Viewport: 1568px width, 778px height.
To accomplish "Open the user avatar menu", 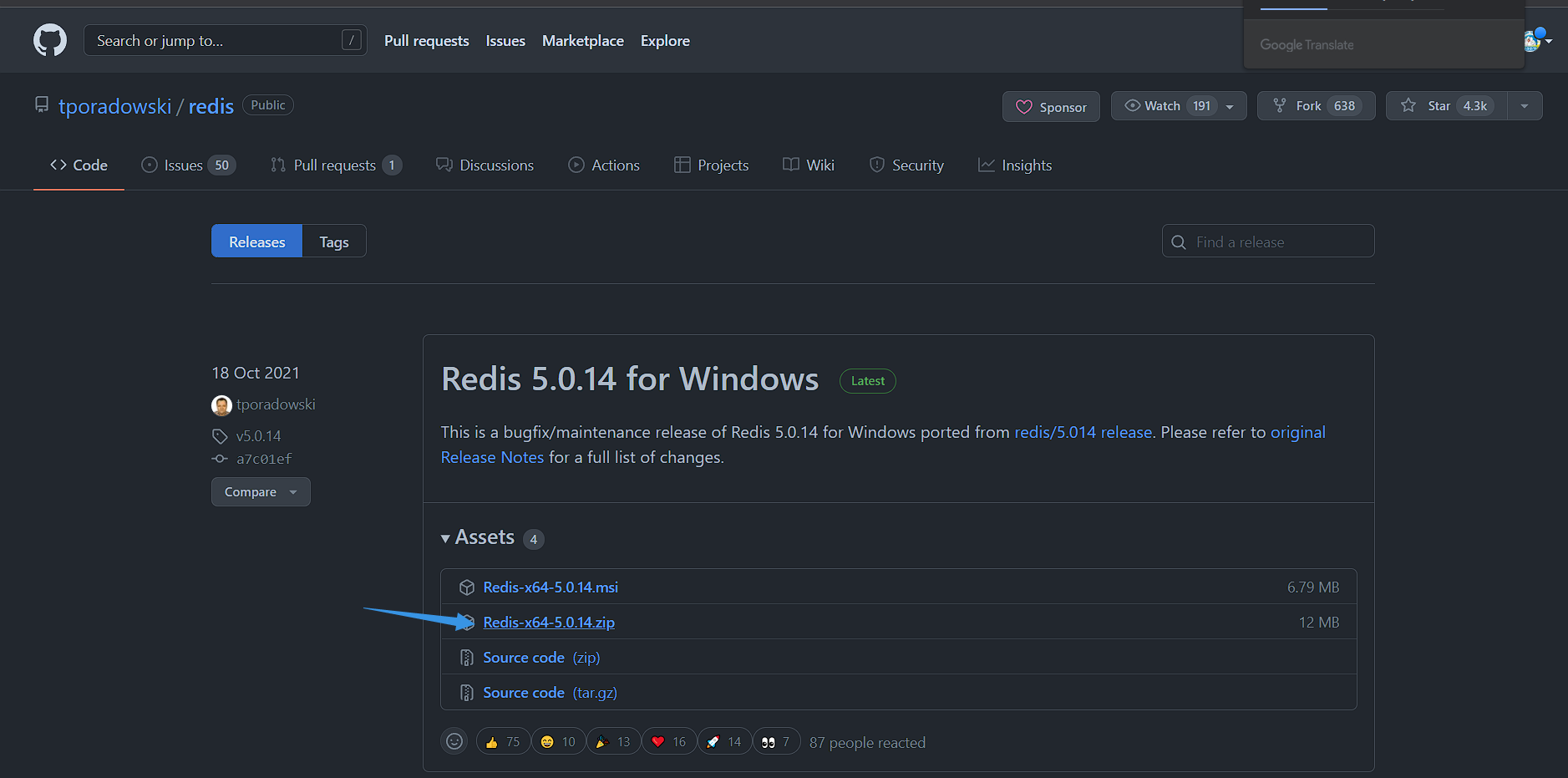I will (1537, 40).
